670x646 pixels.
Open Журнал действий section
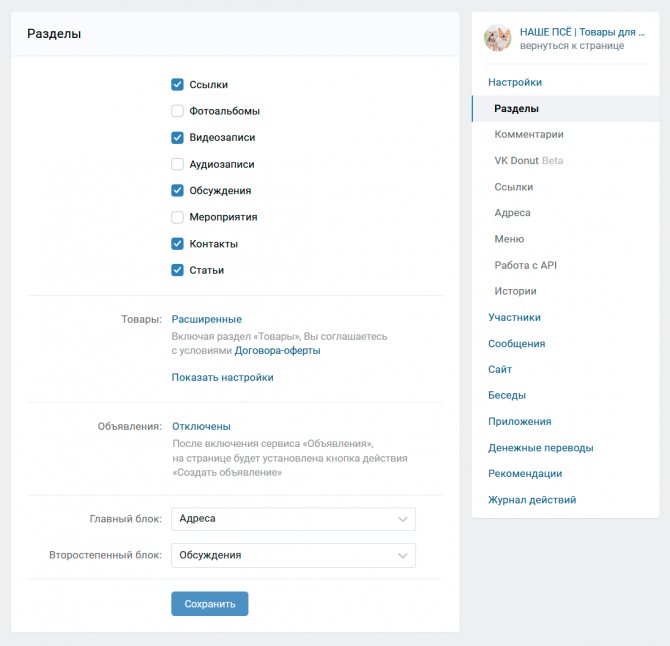[532, 500]
